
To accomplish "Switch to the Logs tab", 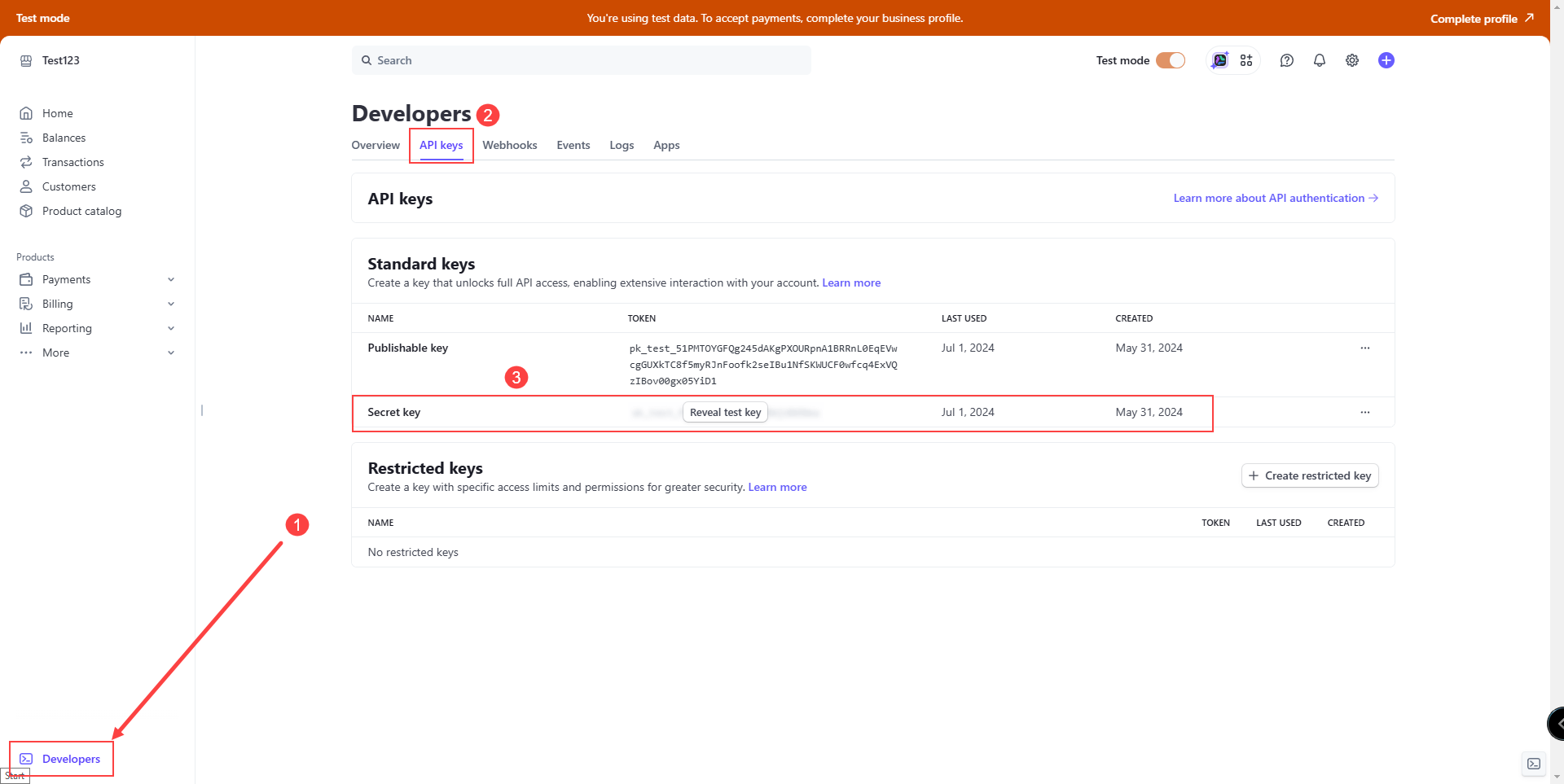I will (621, 145).
